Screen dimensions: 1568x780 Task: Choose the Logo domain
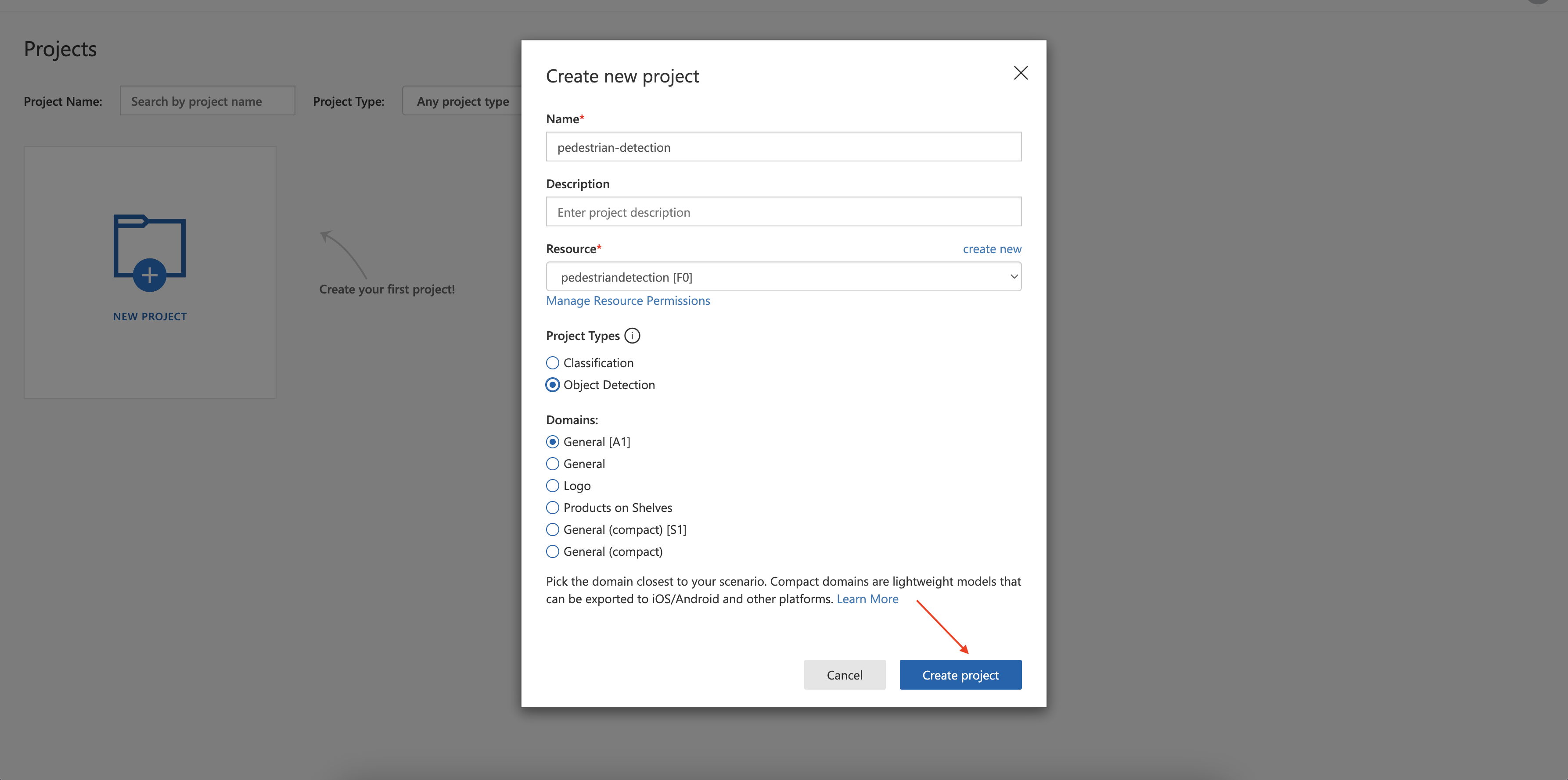click(568, 486)
